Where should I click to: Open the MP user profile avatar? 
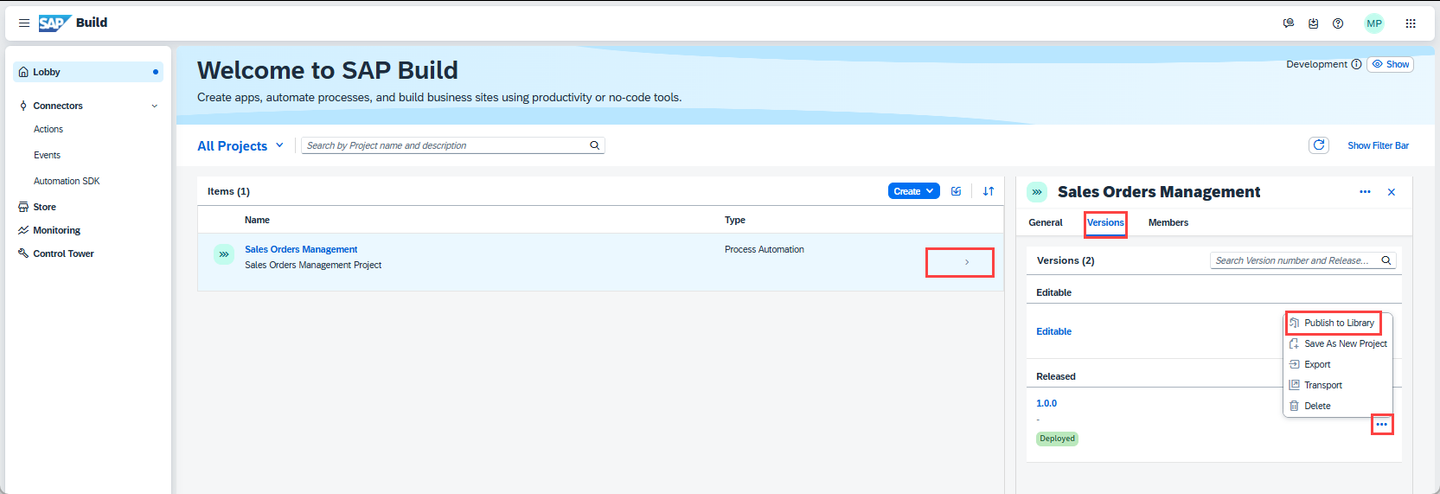(x=1374, y=23)
